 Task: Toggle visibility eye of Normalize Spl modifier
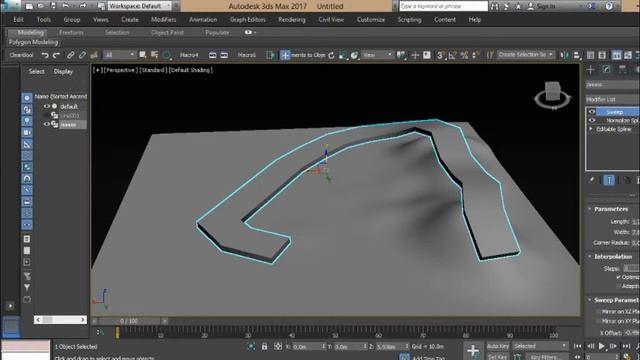(x=592, y=120)
